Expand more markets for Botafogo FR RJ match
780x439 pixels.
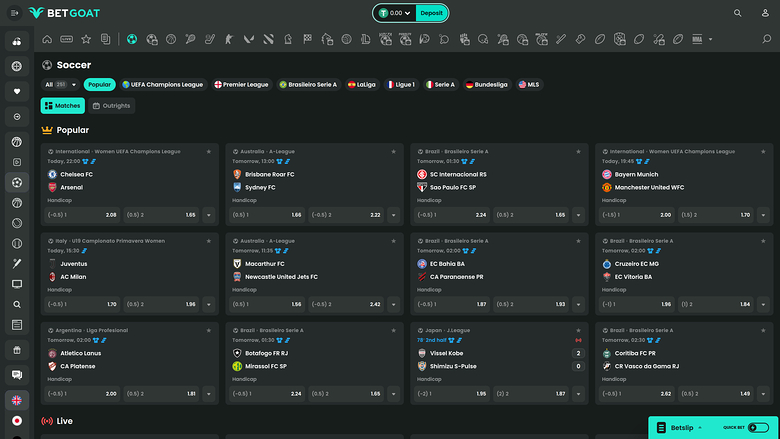coord(393,394)
